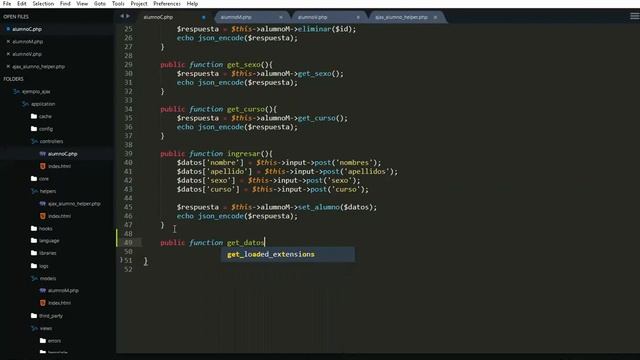Open the File menu

click(x=7, y=4)
